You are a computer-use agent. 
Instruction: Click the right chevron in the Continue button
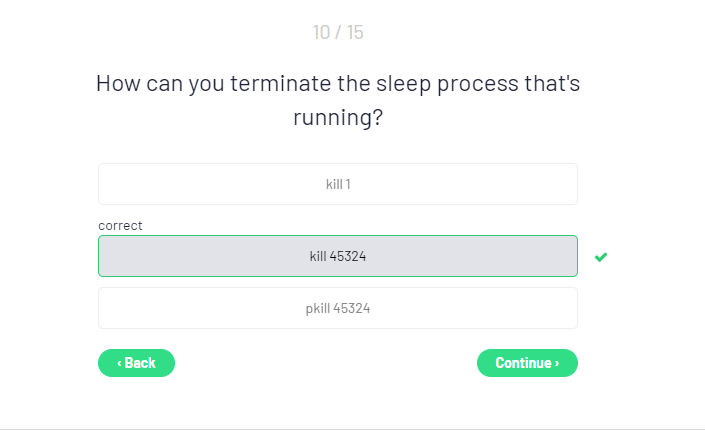click(557, 363)
